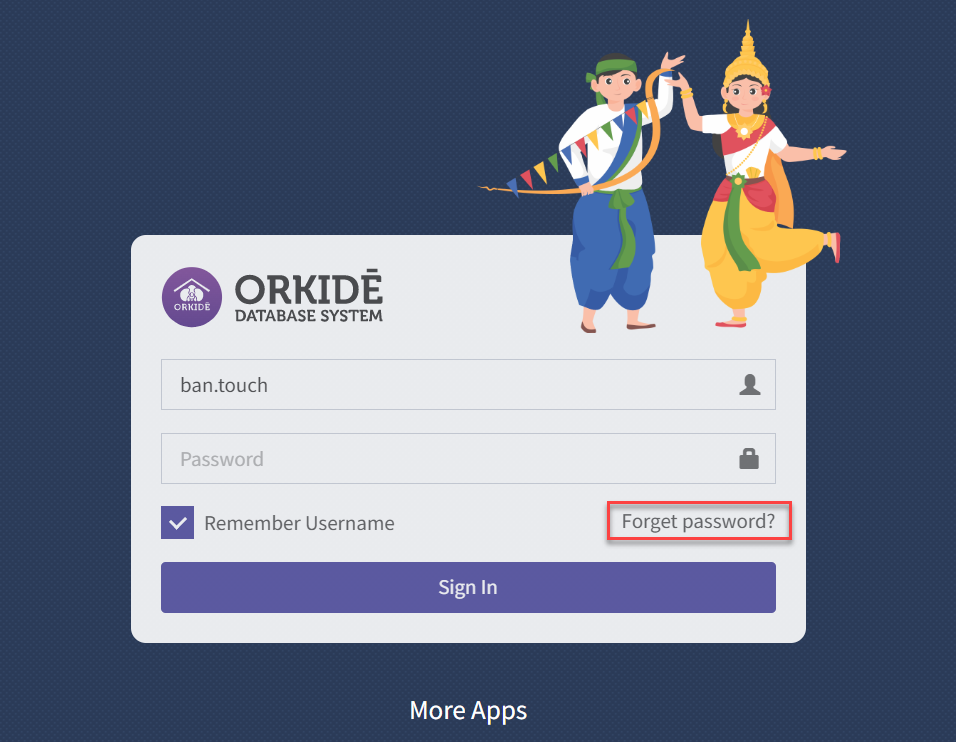Image resolution: width=956 pixels, height=742 pixels.
Task: Click the padlock icon in password field
Action: tap(749, 458)
